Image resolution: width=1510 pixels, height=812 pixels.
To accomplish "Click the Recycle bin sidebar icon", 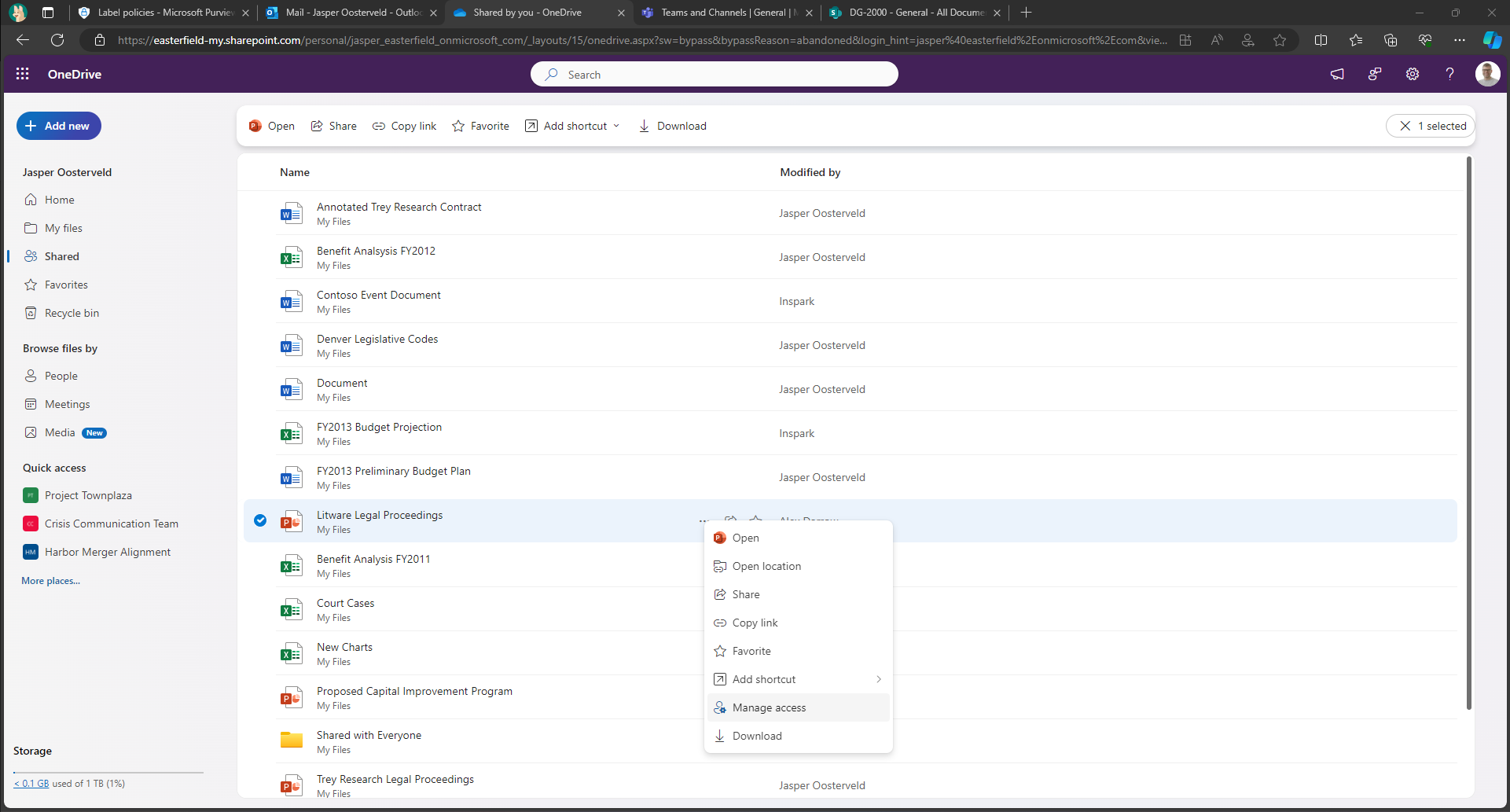I will 31,313.
